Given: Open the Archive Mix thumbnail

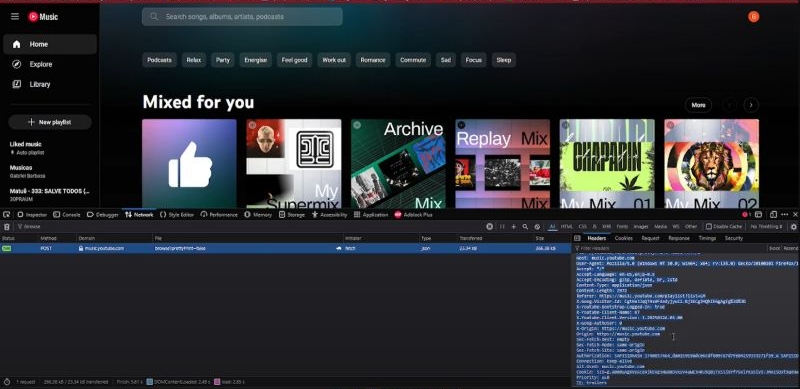Looking at the screenshot, I should tap(398, 163).
